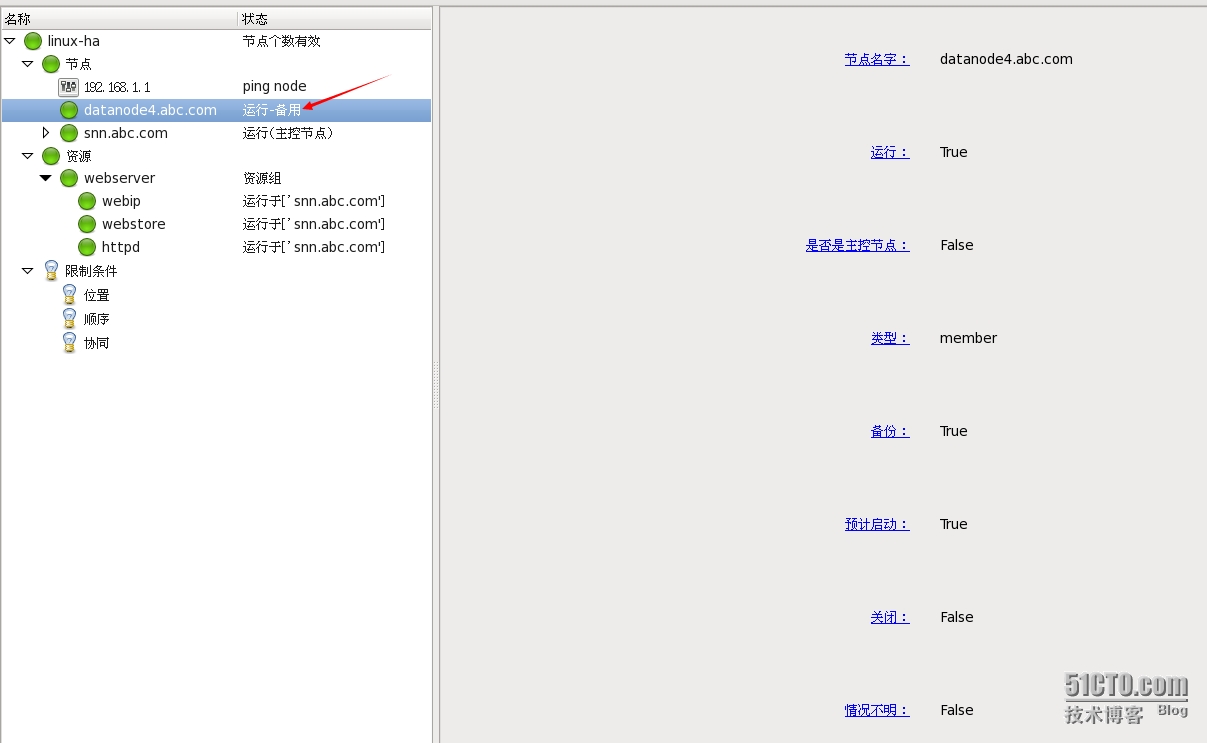Open the 运行 property link
Screen dimensions: 1207x743
click(890, 152)
